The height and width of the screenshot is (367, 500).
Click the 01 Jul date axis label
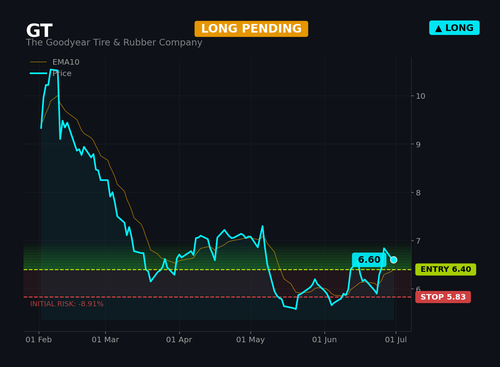[x=396, y=340]
